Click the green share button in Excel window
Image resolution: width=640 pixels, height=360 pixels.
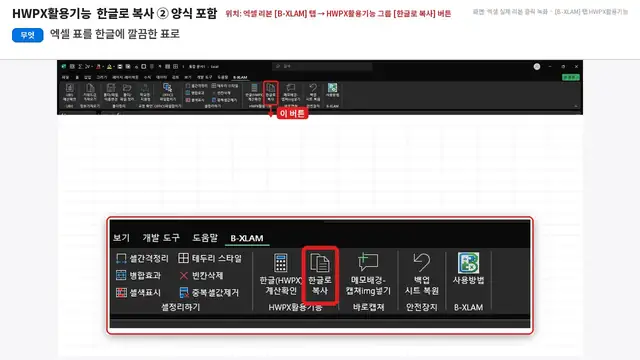pyautogui.click(x=570, y=77)
